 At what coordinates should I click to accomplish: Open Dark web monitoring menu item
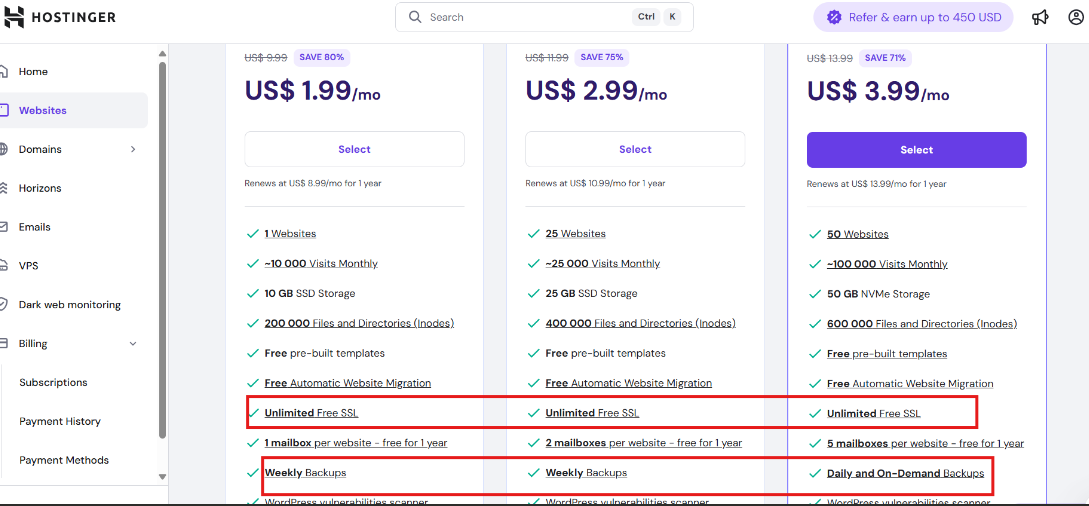[69, 305]
